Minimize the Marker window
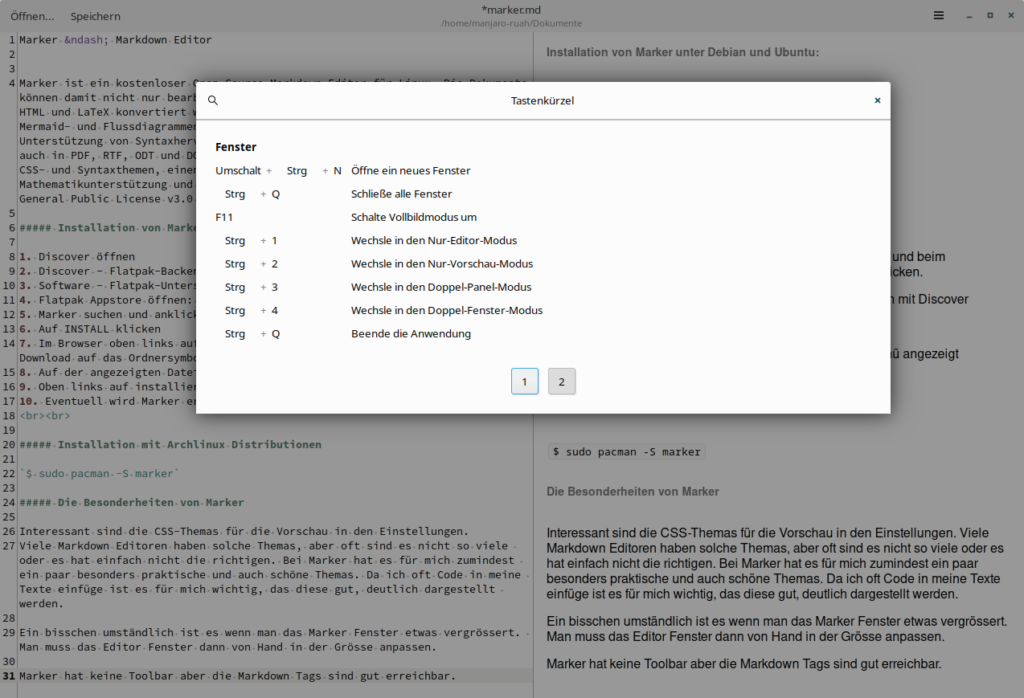The height and width of the screenshot is (698, 1024). 969,16
